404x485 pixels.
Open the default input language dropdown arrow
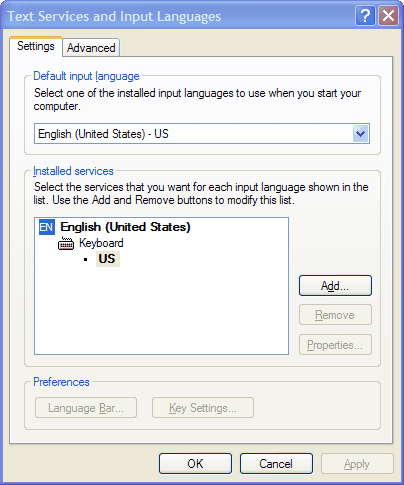[360, 134]
